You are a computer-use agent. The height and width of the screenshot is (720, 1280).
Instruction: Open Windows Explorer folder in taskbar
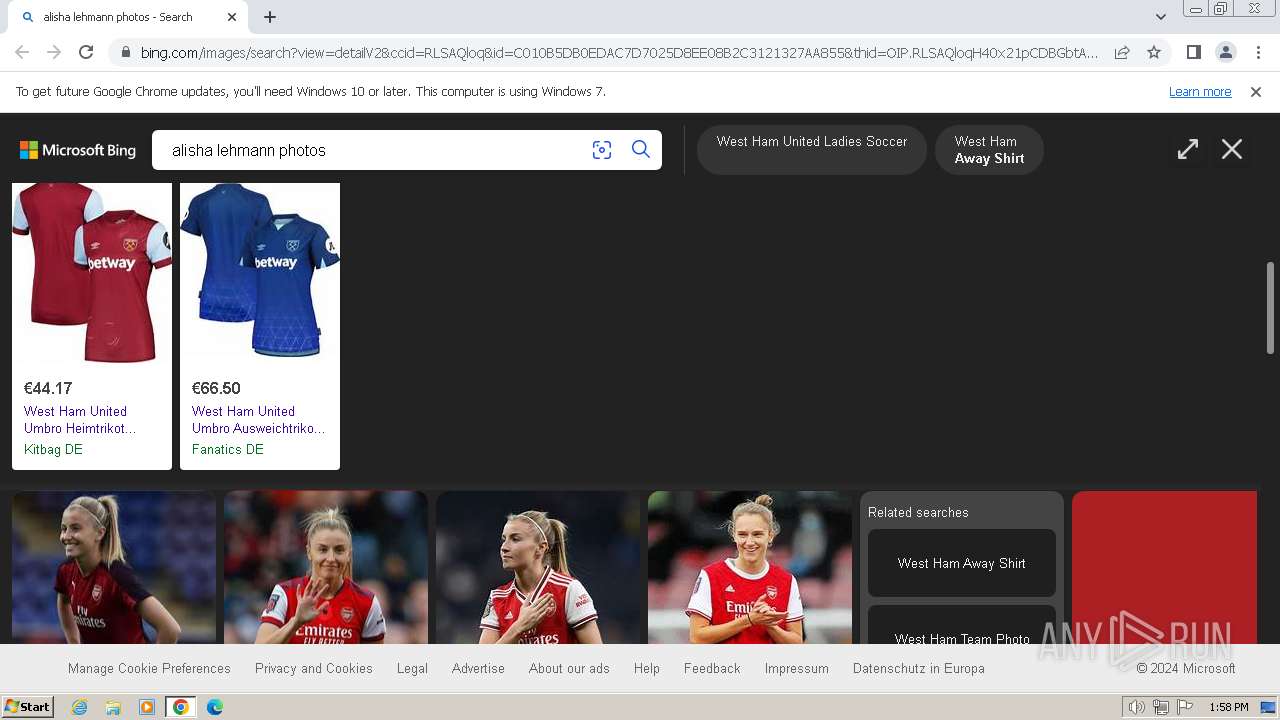tap(113, 707)
